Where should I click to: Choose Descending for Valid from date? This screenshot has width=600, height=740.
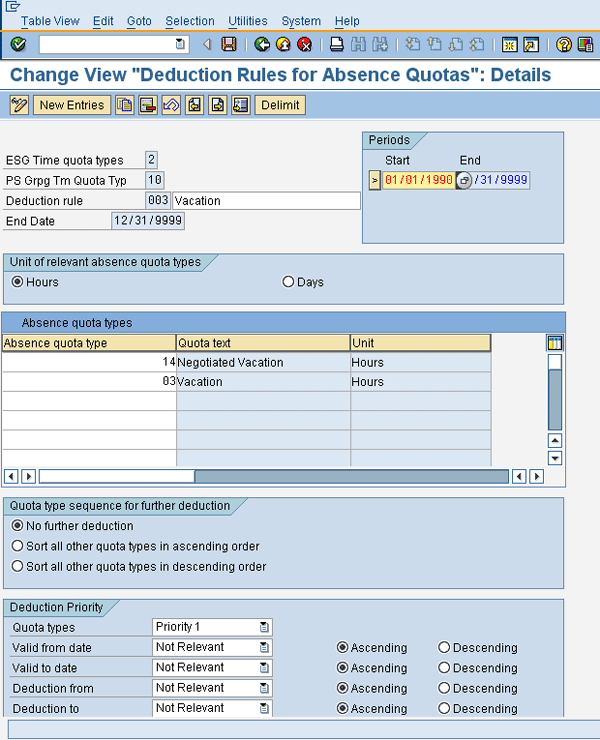444,647
